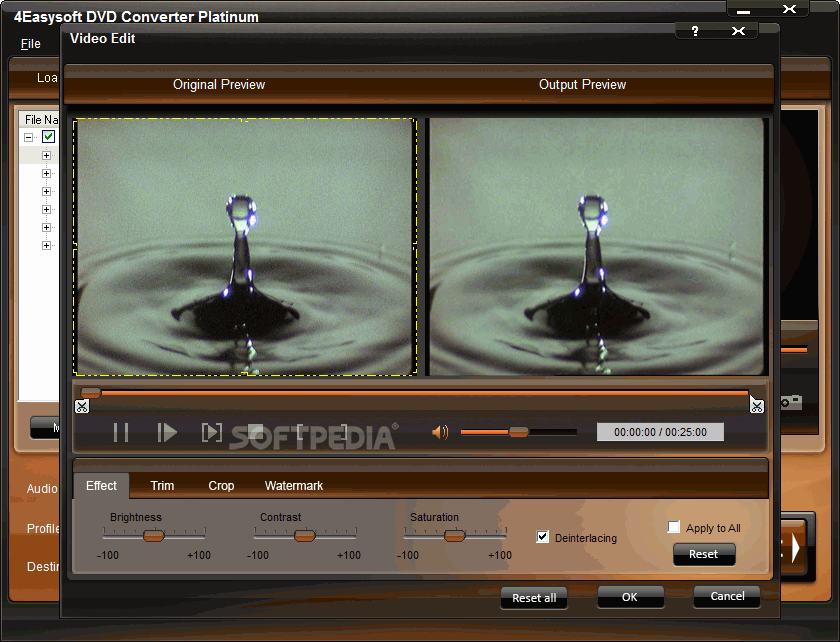The width and height of the screenshot is (840, 642).
Task: Switch to the Watermark tab
Action: (294, 486)
